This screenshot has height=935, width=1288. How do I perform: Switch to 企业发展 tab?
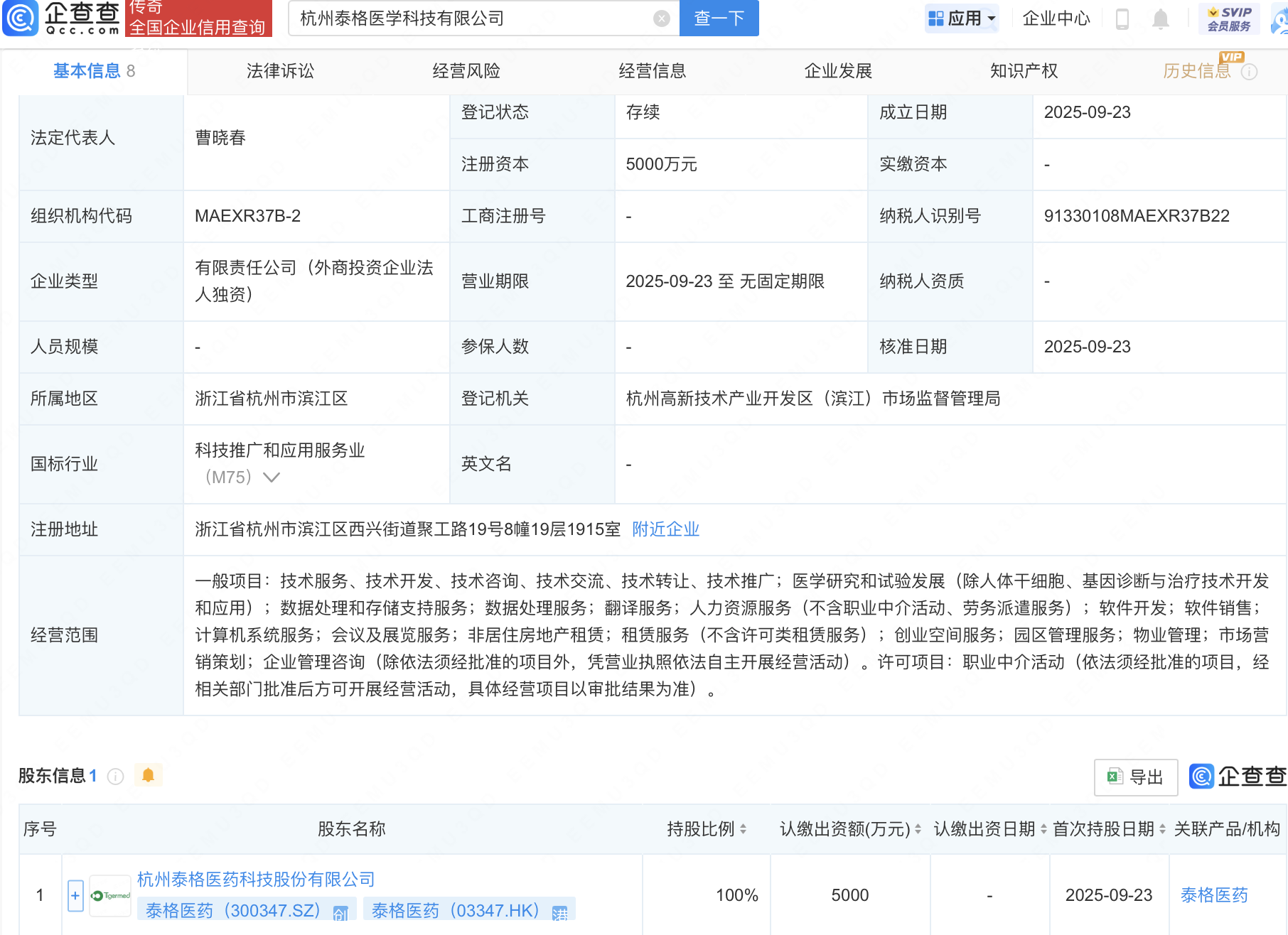click(x=838, y=71)
